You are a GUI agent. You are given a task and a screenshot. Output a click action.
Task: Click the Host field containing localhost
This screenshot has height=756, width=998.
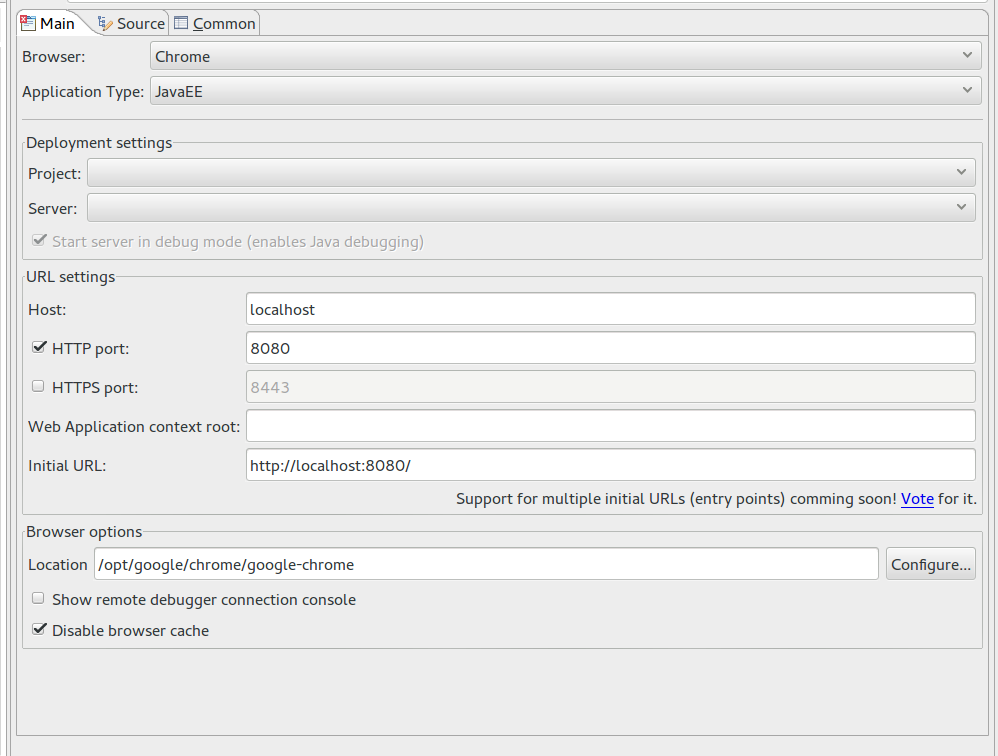pyautogui.click(x=610, y=309)
